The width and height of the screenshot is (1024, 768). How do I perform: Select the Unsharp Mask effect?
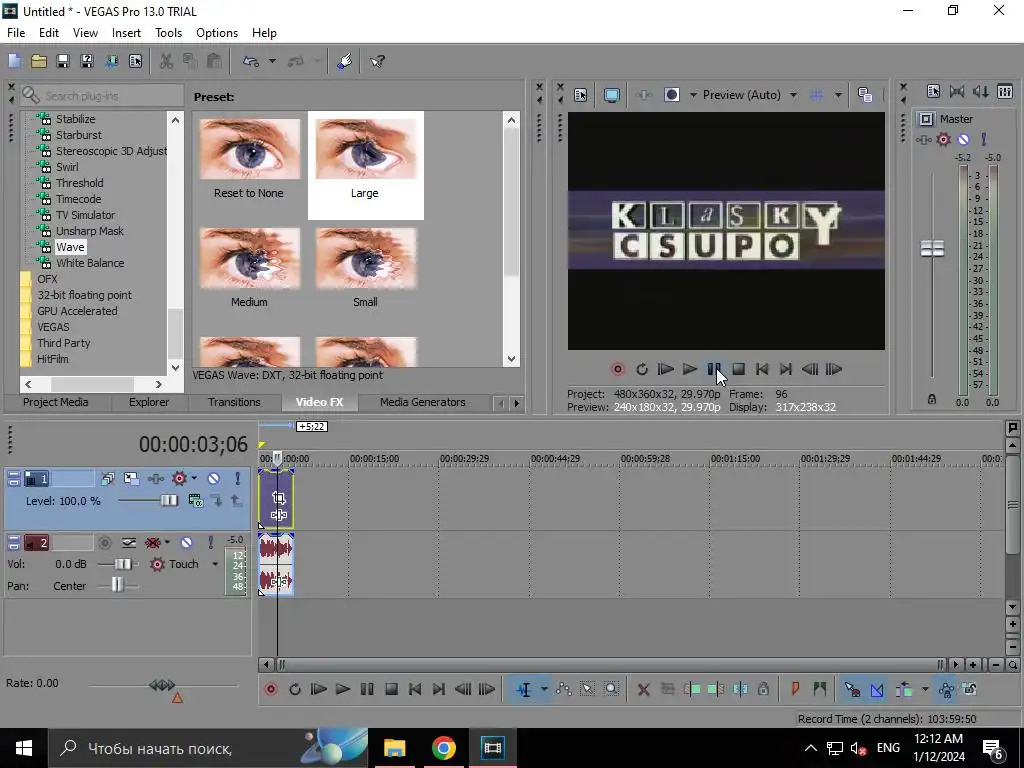point(89,231)
